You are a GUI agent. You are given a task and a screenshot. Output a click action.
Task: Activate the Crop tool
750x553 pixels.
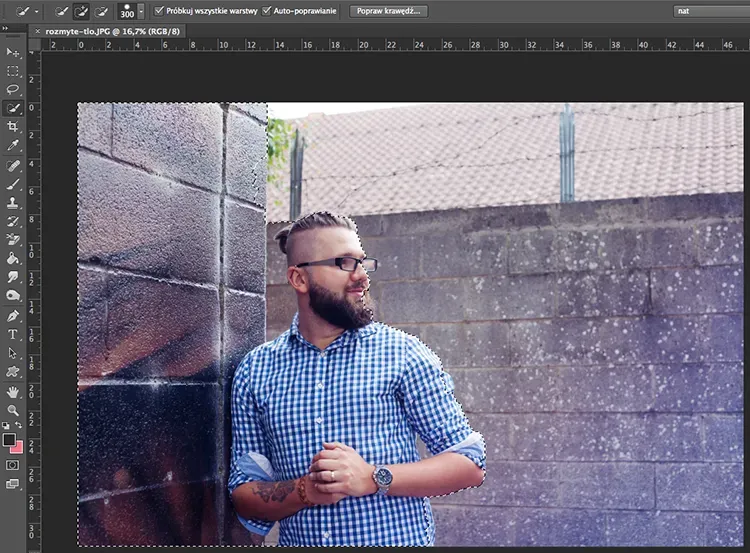pos(13,127)
